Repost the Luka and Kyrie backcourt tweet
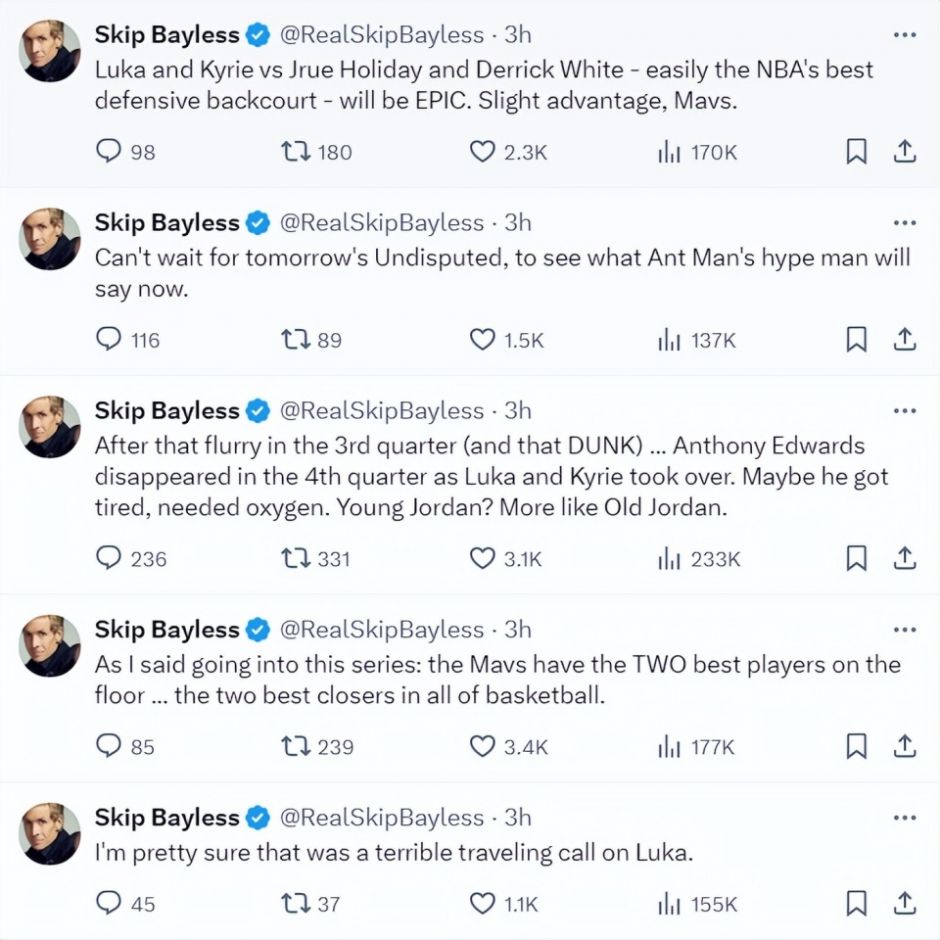940x940 pixels. point(297,152)
